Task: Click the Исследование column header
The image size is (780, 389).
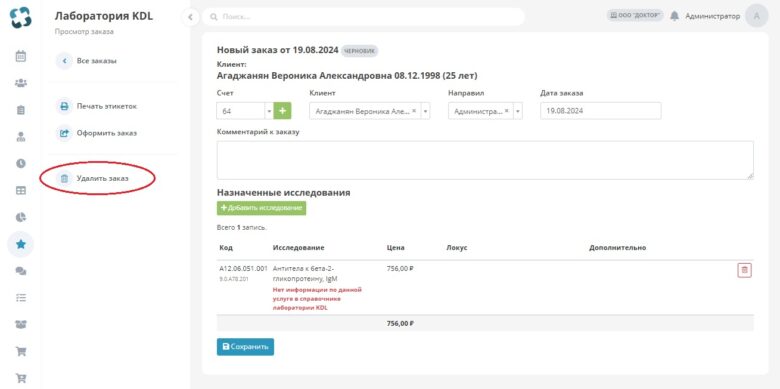Action: pyautogui.click(x=298, y=247)
